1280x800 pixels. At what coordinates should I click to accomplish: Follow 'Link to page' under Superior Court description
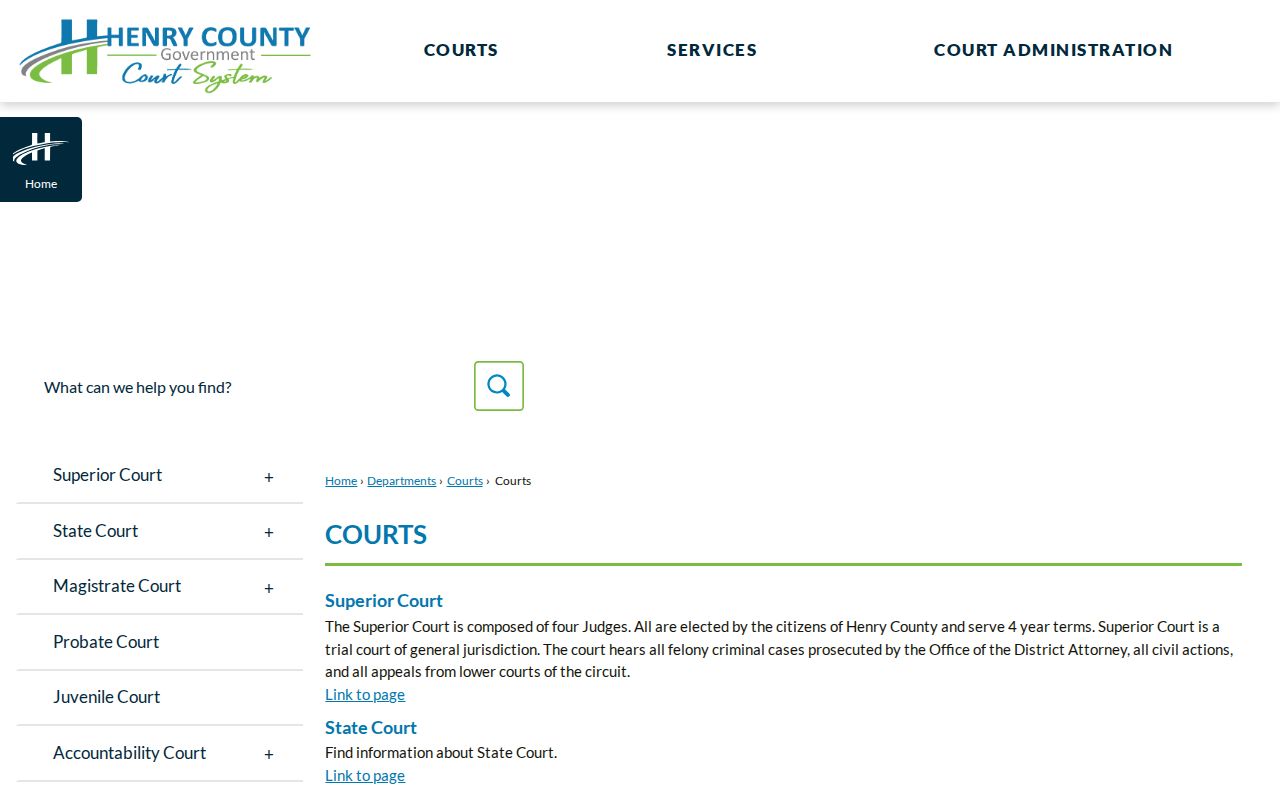click(365, 695)
